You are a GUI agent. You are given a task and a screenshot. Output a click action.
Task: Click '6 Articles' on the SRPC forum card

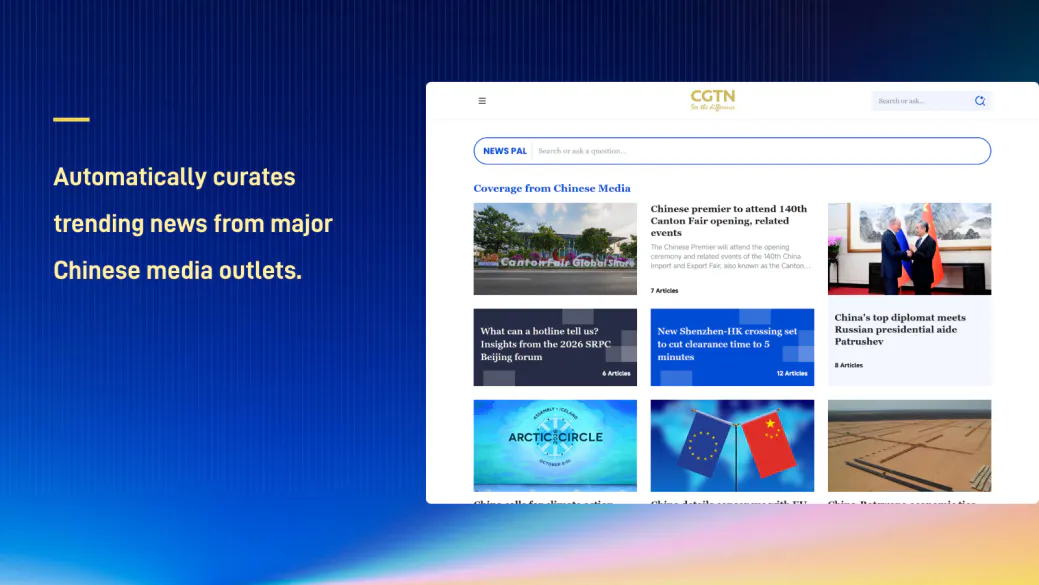point(616,374)
